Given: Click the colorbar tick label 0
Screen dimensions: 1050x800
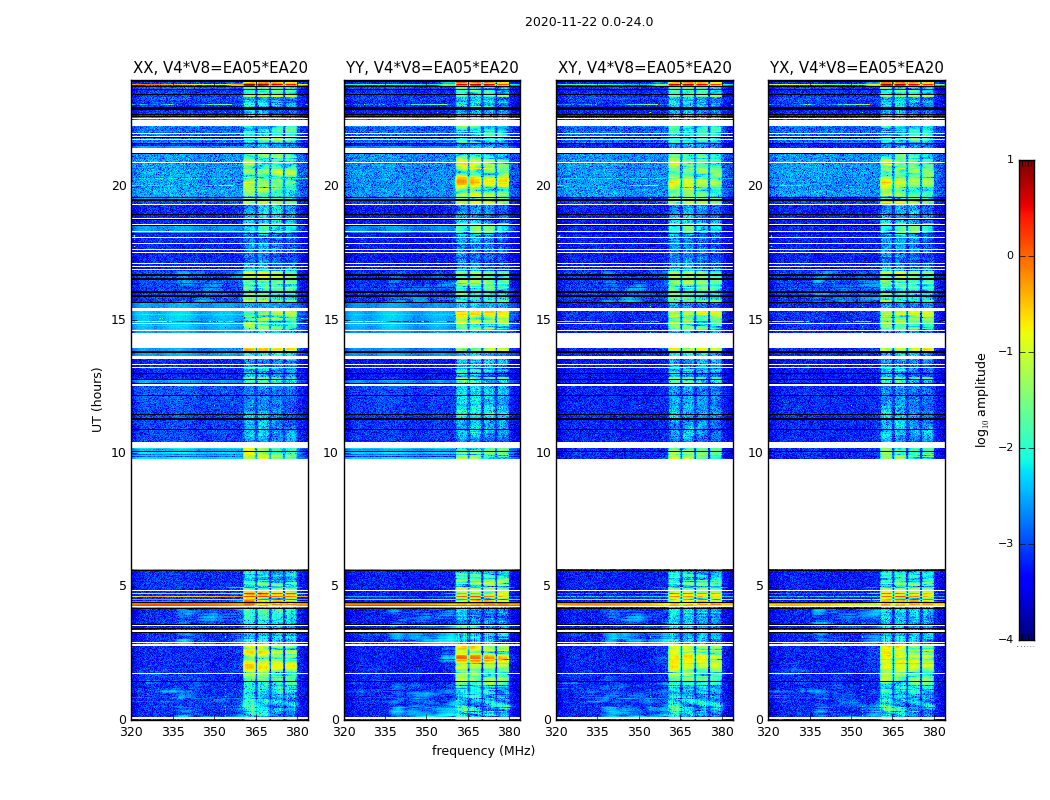Looking at the screenshot, I should (1010, 256).
